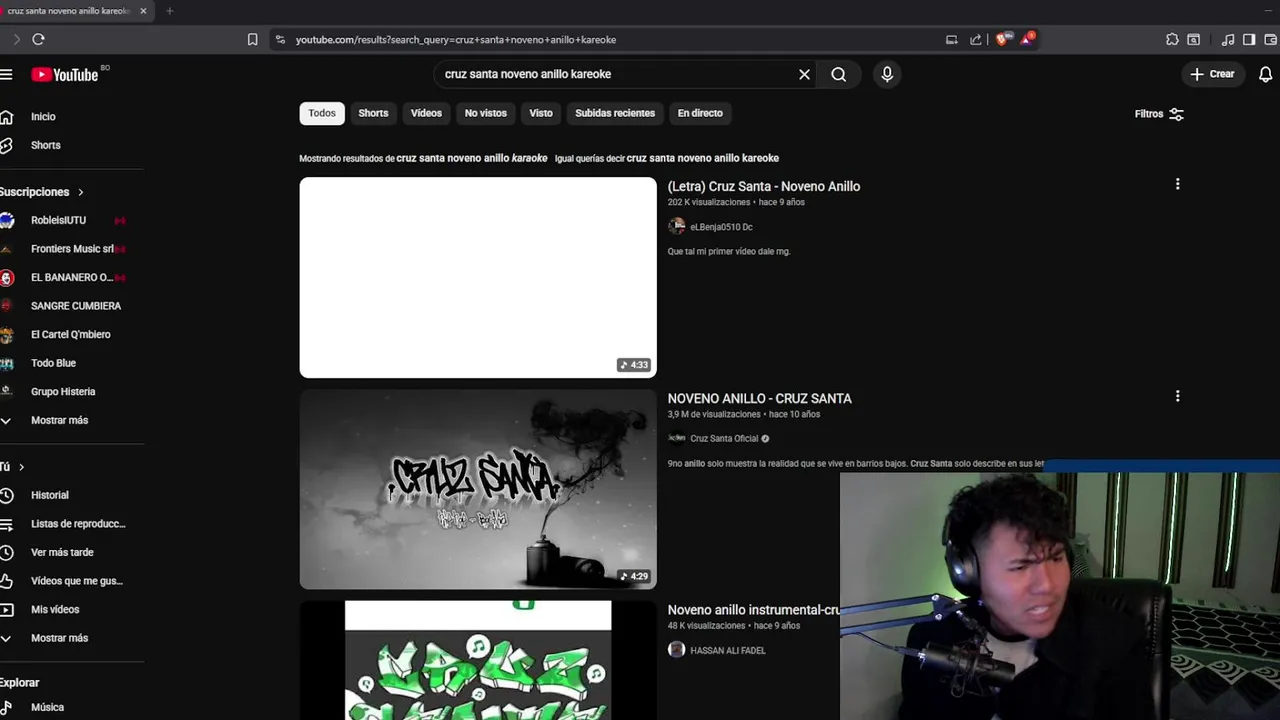This screenshot has width=1280, height=720.
Task: Reload the page
Action: tap(38, 39)
